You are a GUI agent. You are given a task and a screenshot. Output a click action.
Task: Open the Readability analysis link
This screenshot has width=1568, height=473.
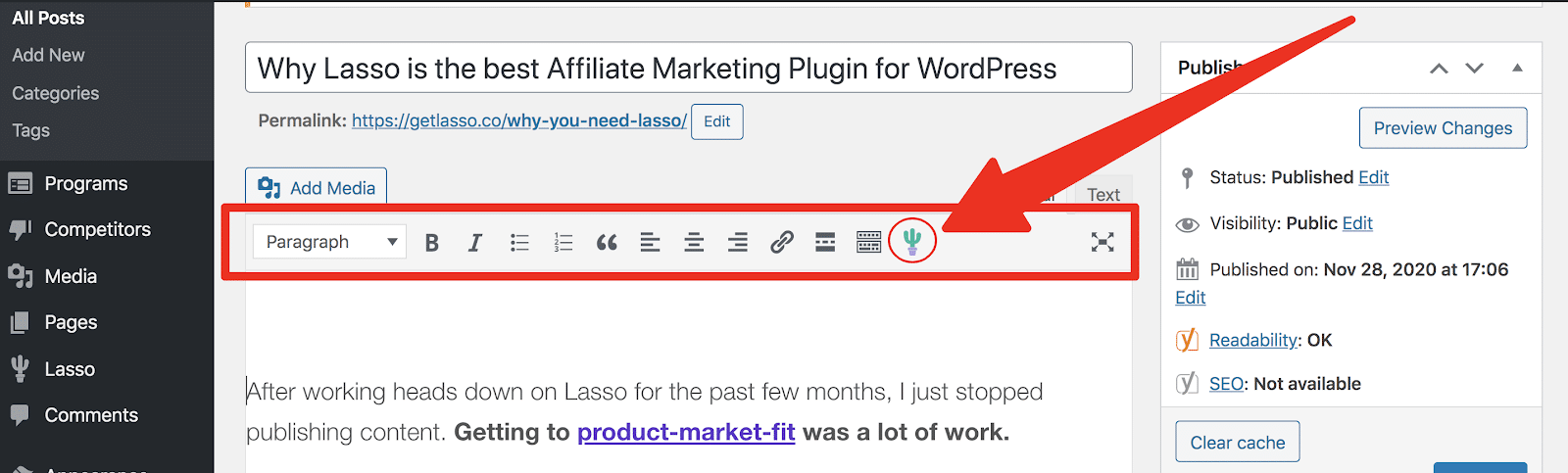(1253, 340)
